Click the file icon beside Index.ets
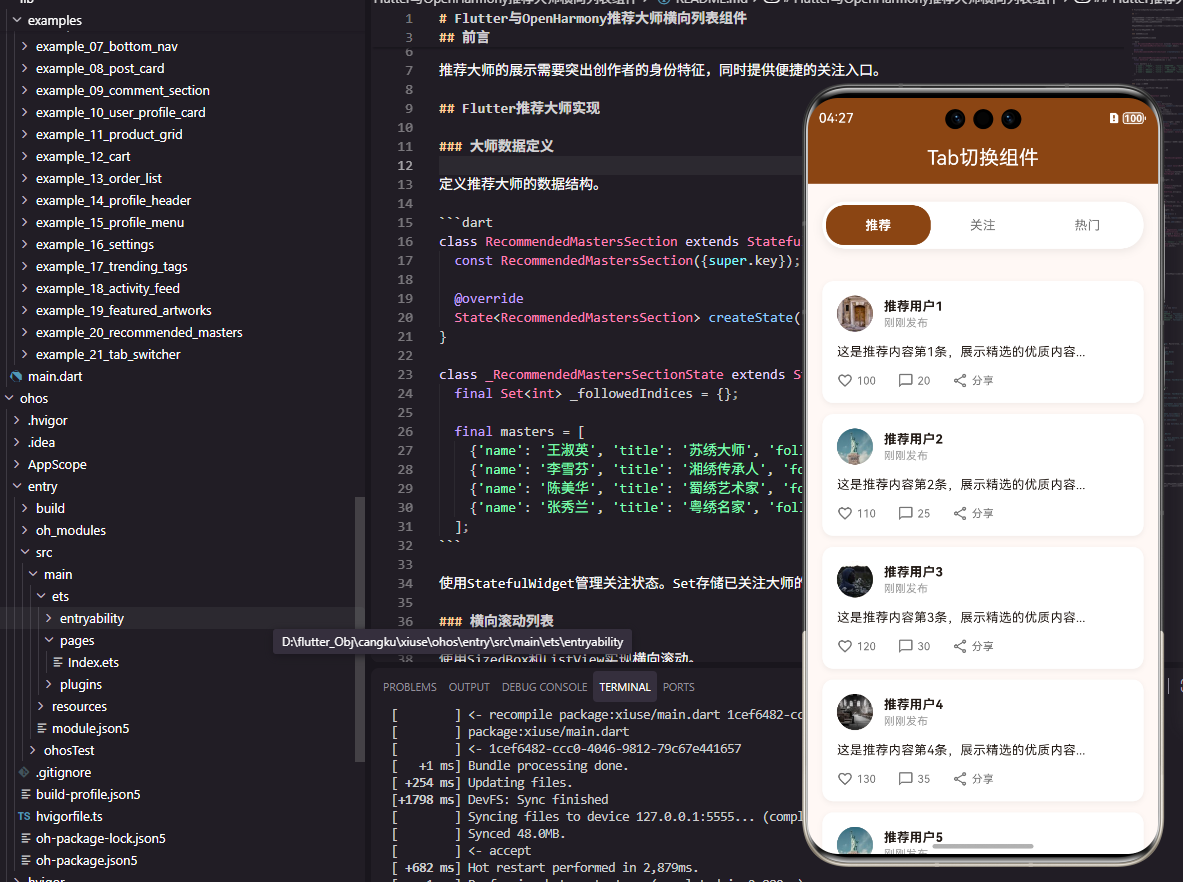 [57, 662]
